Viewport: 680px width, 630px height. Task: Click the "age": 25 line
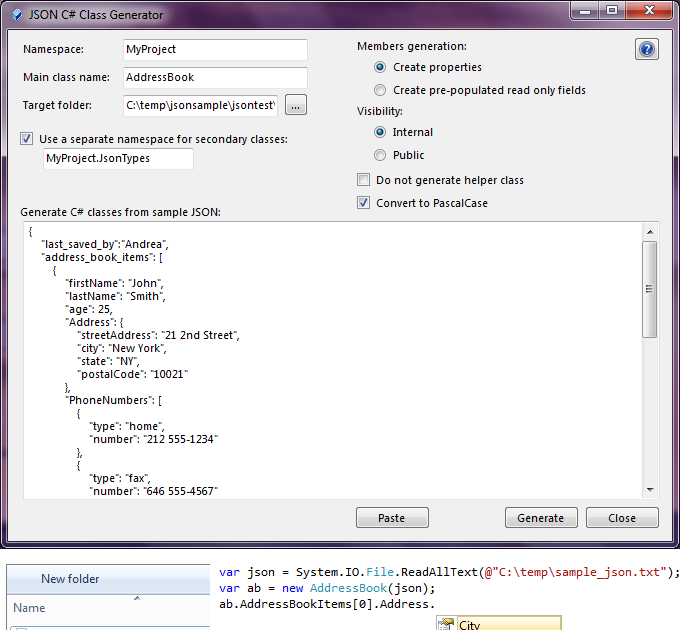[89, 310]
